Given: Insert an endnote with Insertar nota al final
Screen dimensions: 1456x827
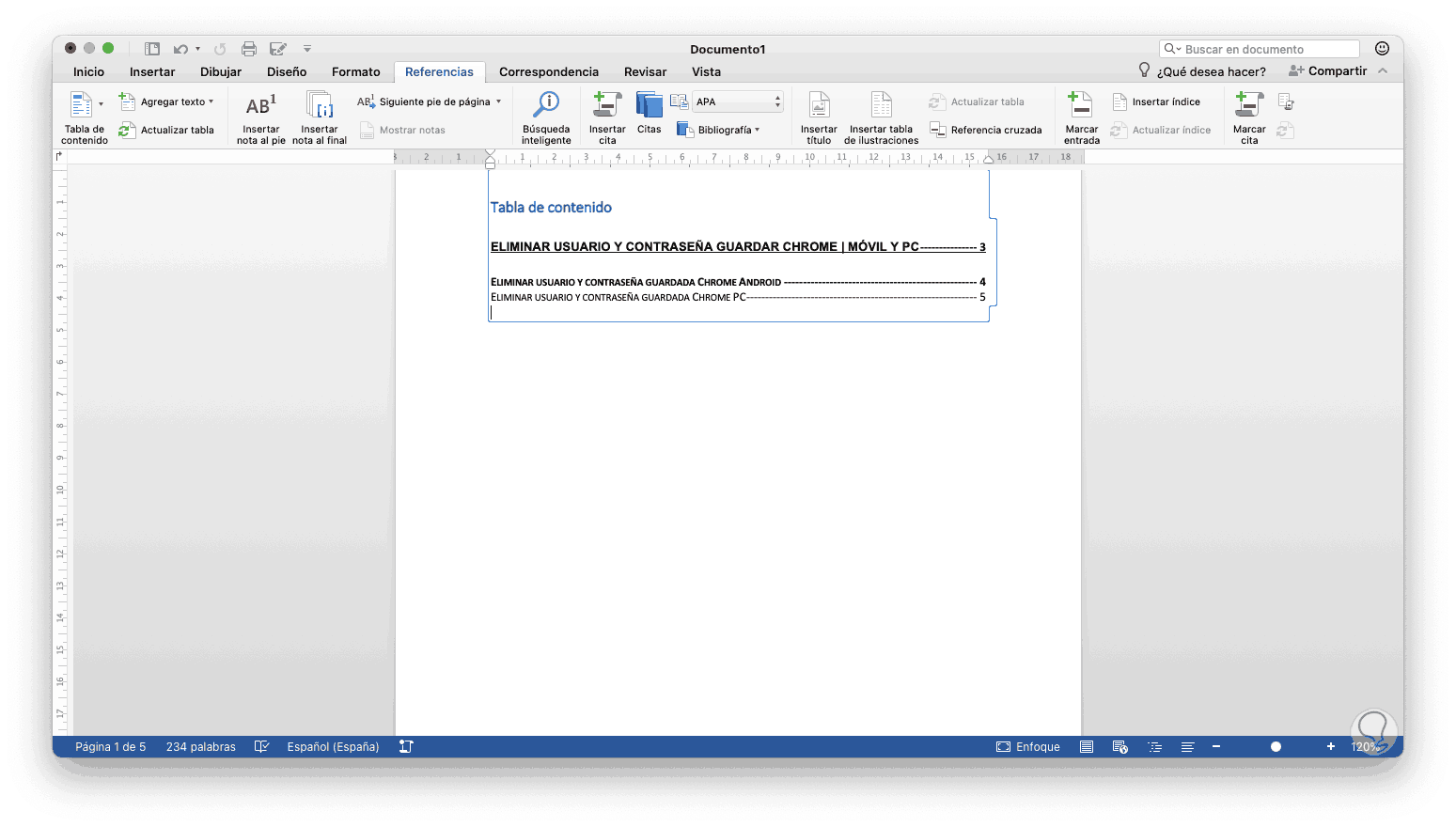Looking at the screenshot, I should (320, 117).
